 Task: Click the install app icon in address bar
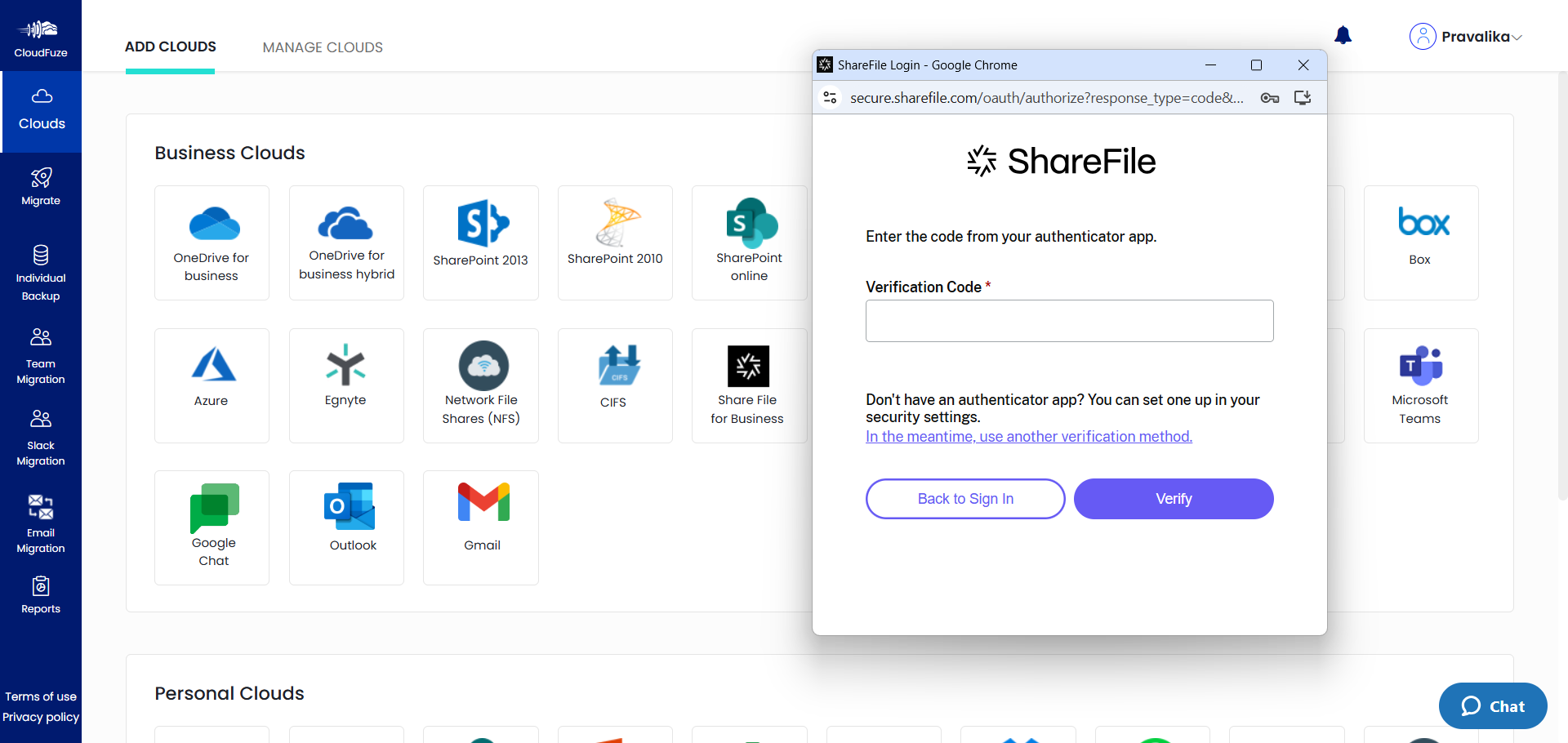click(1303, 98)
